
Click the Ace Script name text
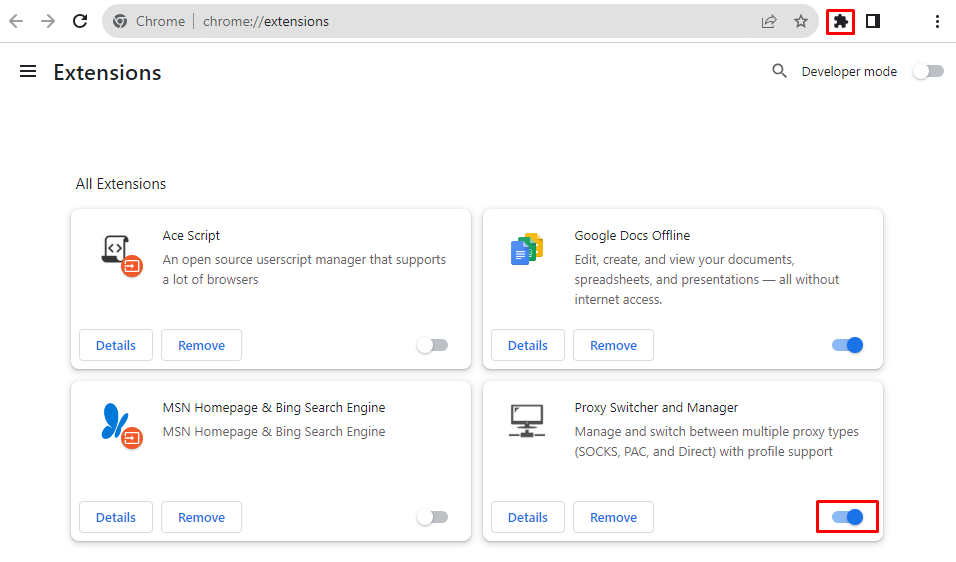tap(191, 235)
